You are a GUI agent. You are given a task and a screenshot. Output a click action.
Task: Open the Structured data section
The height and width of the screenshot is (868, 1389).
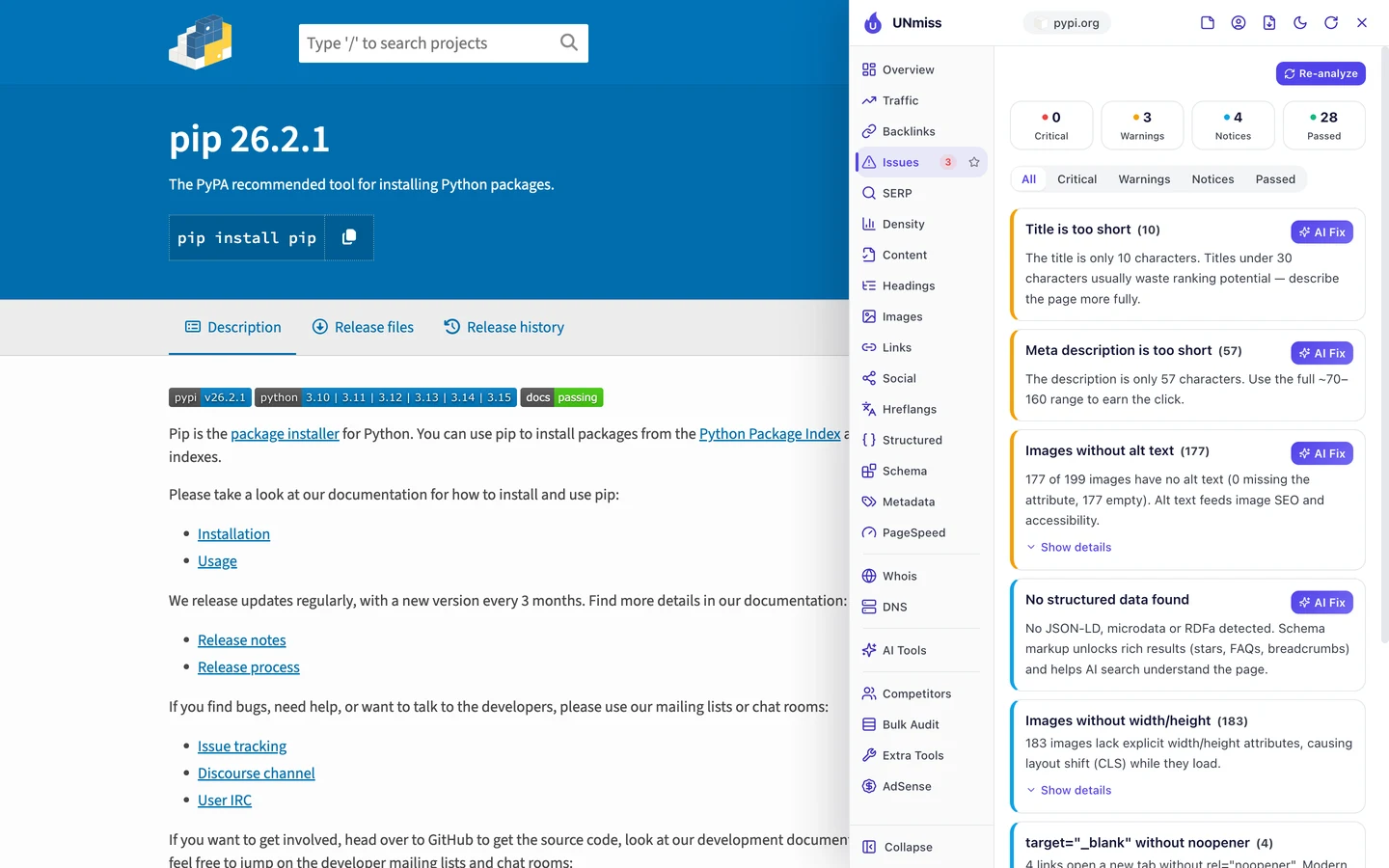(921, 440)
